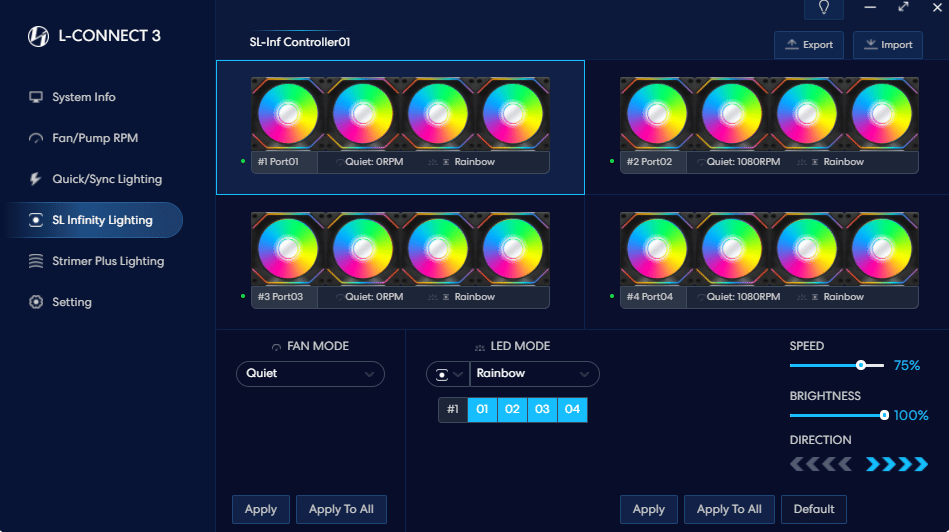Click the Setting gear icon
Screen dimensions: 949x532
(x=36, y=302)
